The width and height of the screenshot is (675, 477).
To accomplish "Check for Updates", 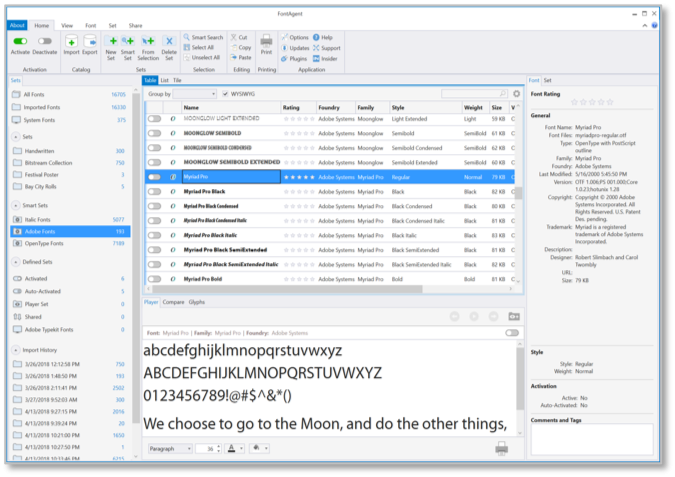I will pos(295,48).
